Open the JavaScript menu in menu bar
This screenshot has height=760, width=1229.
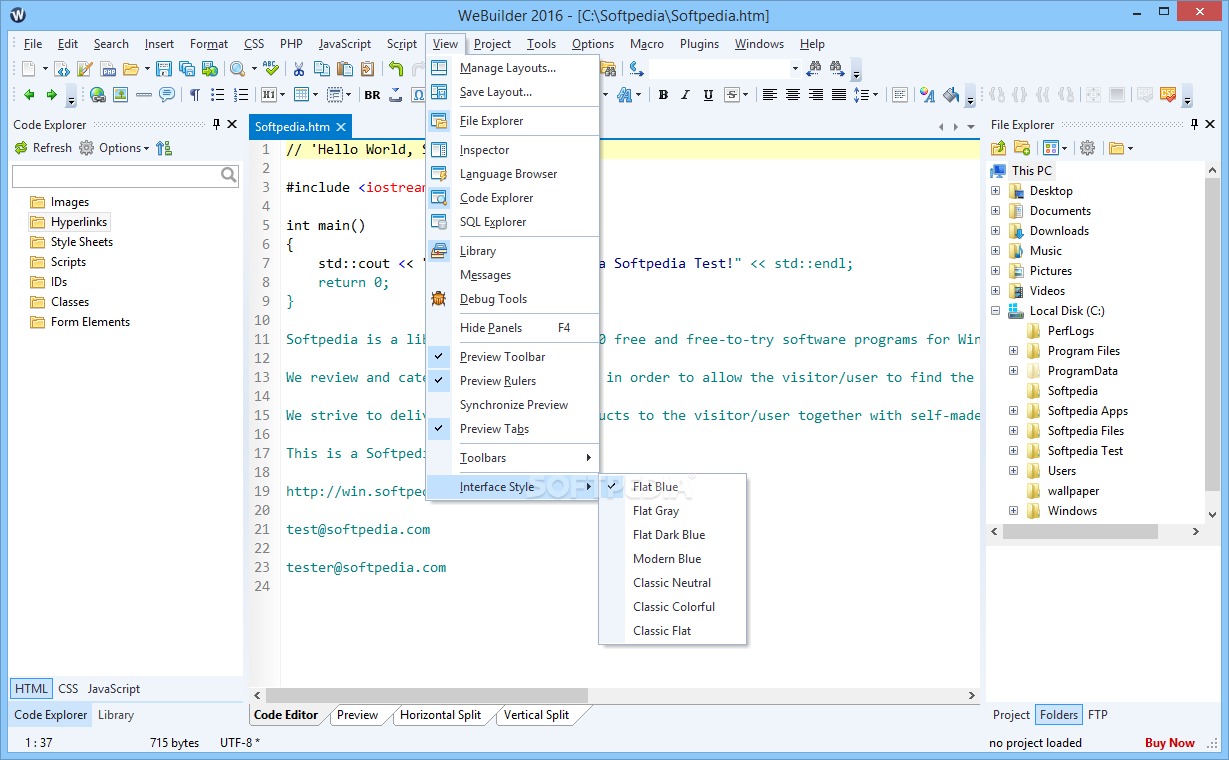point(345,44)
